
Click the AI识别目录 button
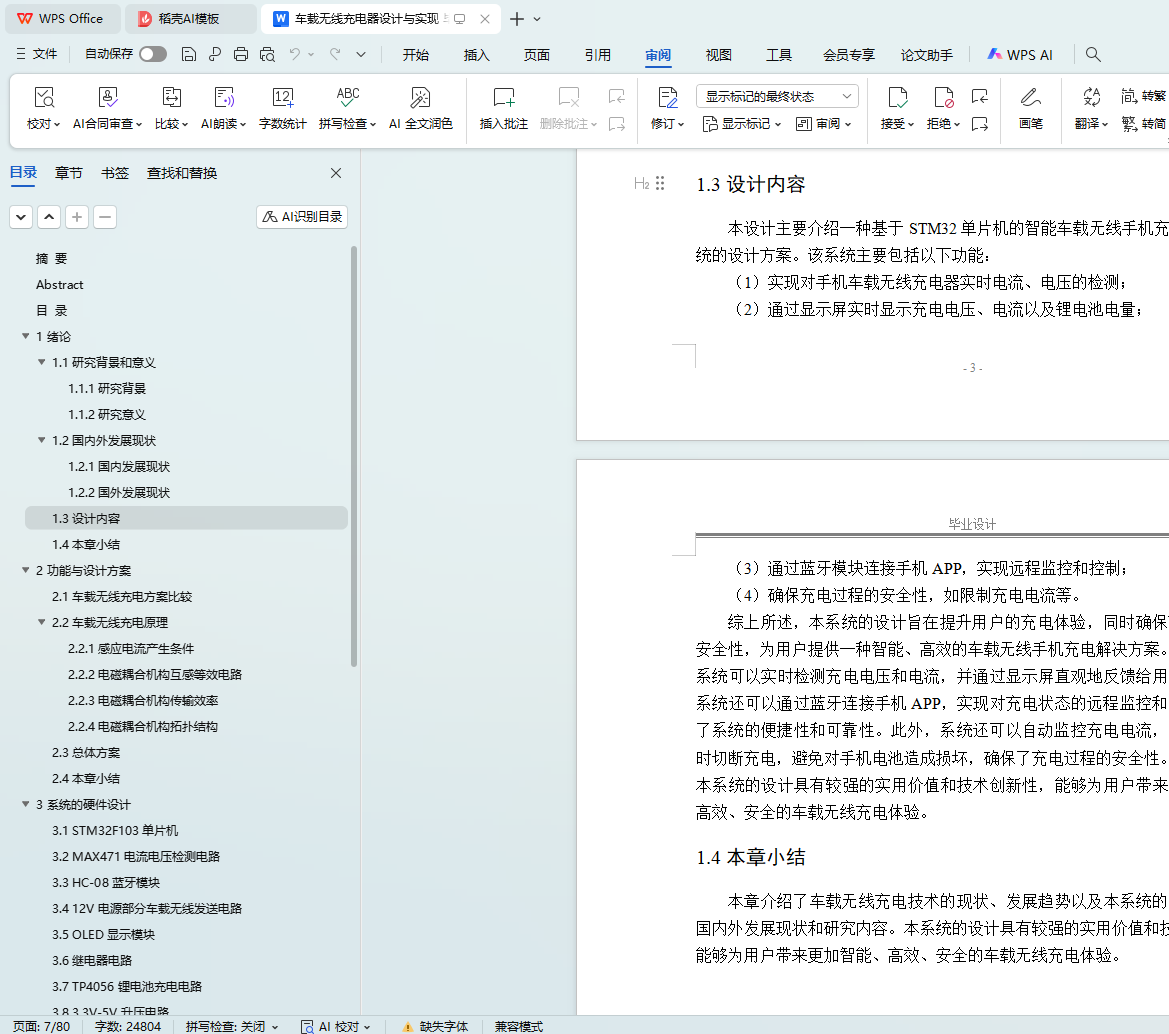point(302,217)
